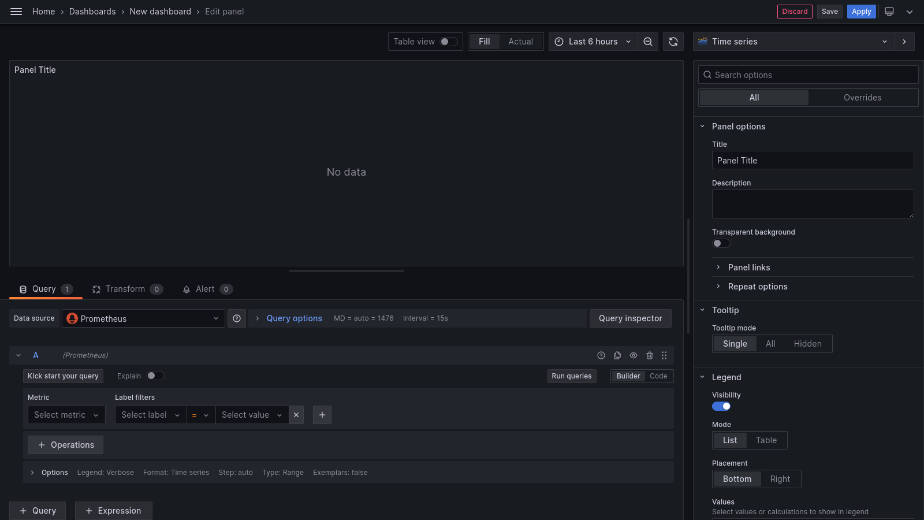Click the zoom out time range icon

tap(648, 42)
